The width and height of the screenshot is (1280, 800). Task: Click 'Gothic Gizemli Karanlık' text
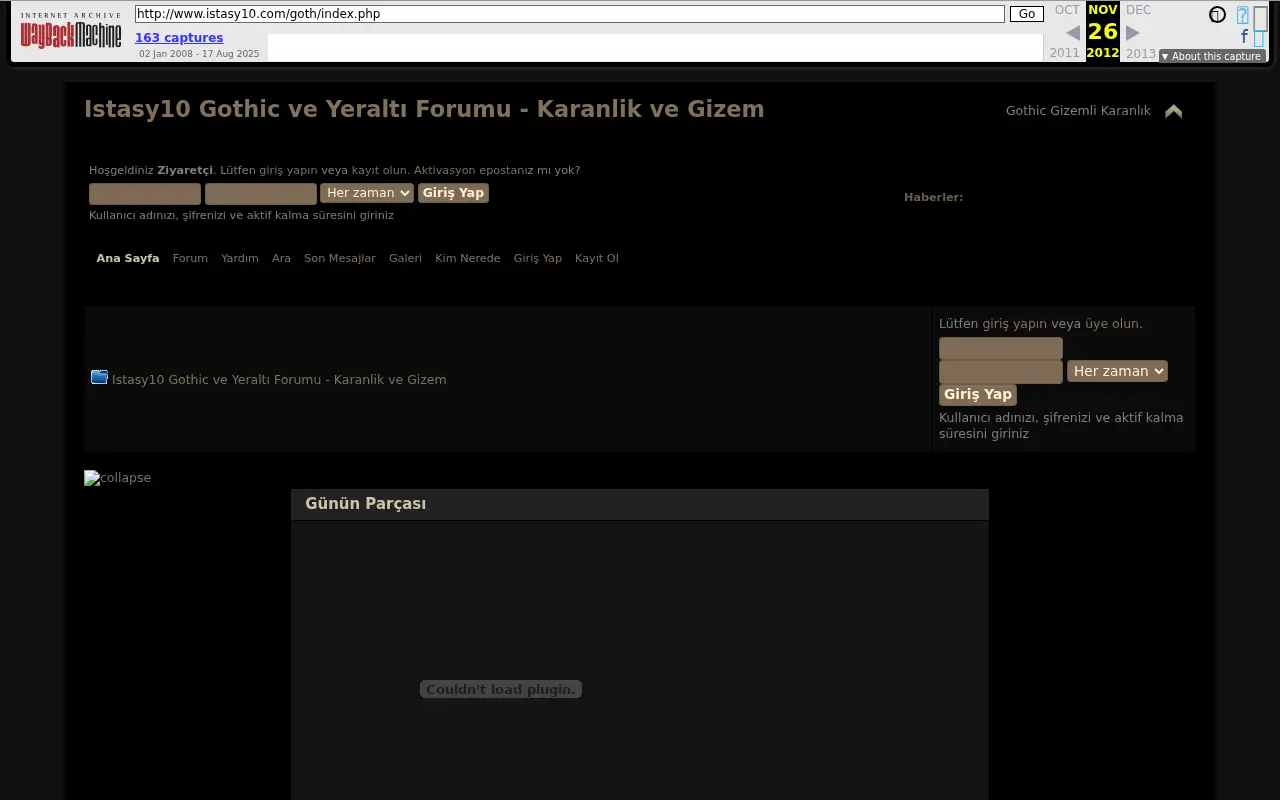(x=1078, y=111)
